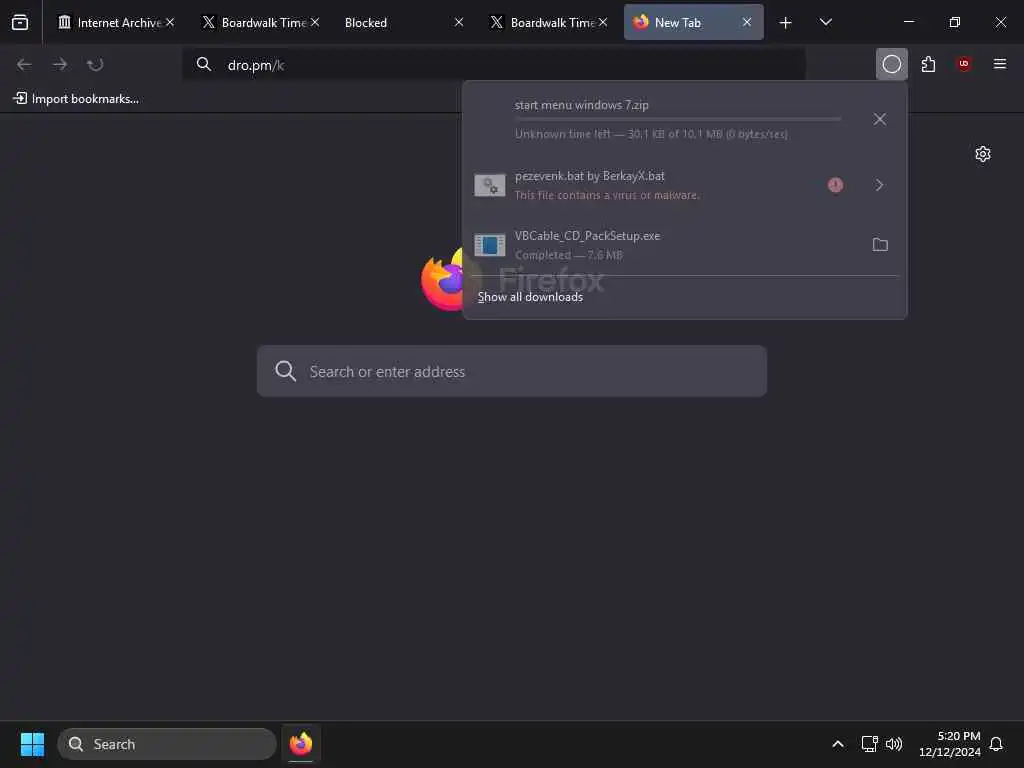Expand the list all tabs dropdown
1024x768 pixels.
(825, 22)
